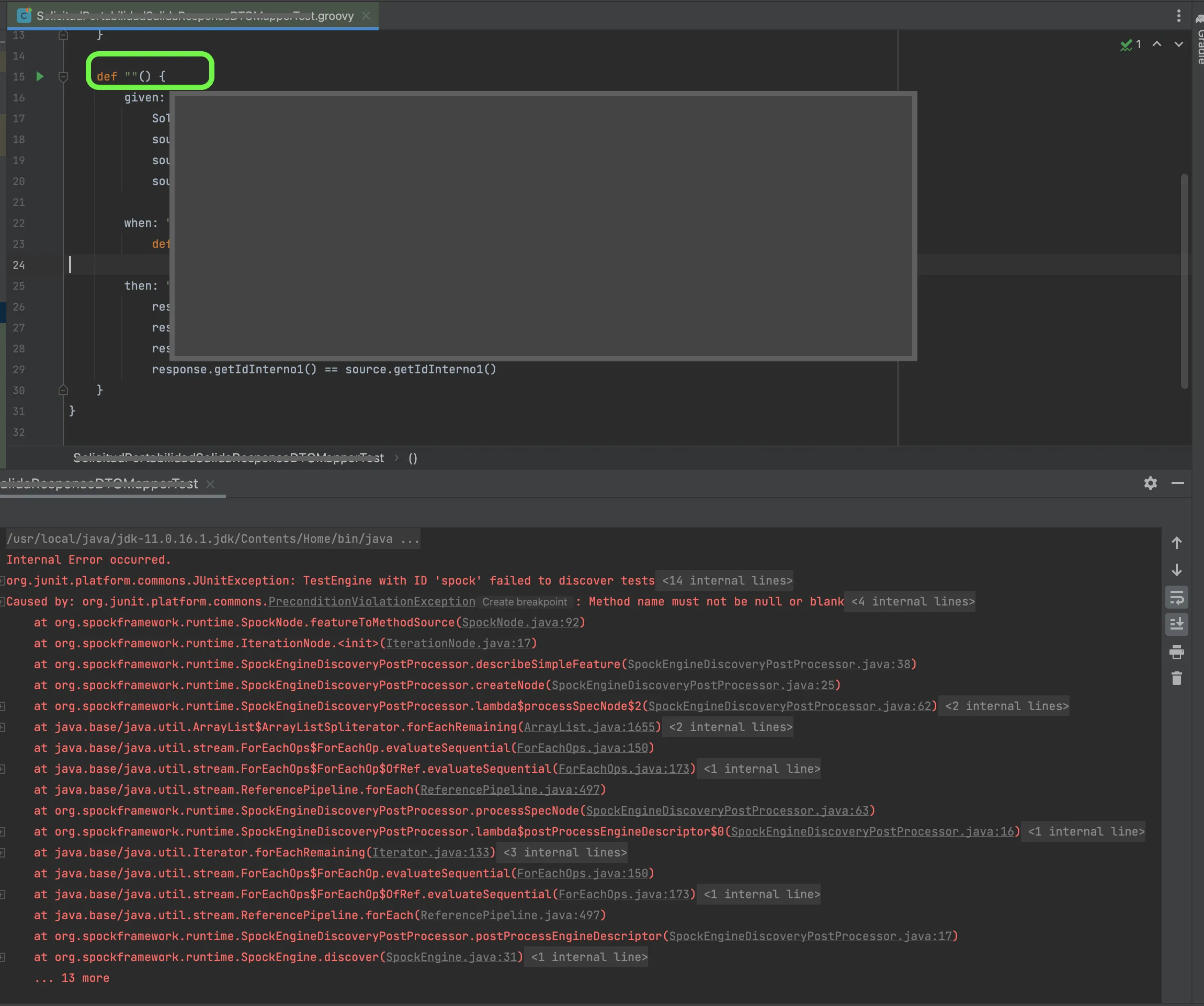Viewport: 1204px width, 1006px height.
Task: Click the print console output icon
Action: click(x=1176, y=651)
